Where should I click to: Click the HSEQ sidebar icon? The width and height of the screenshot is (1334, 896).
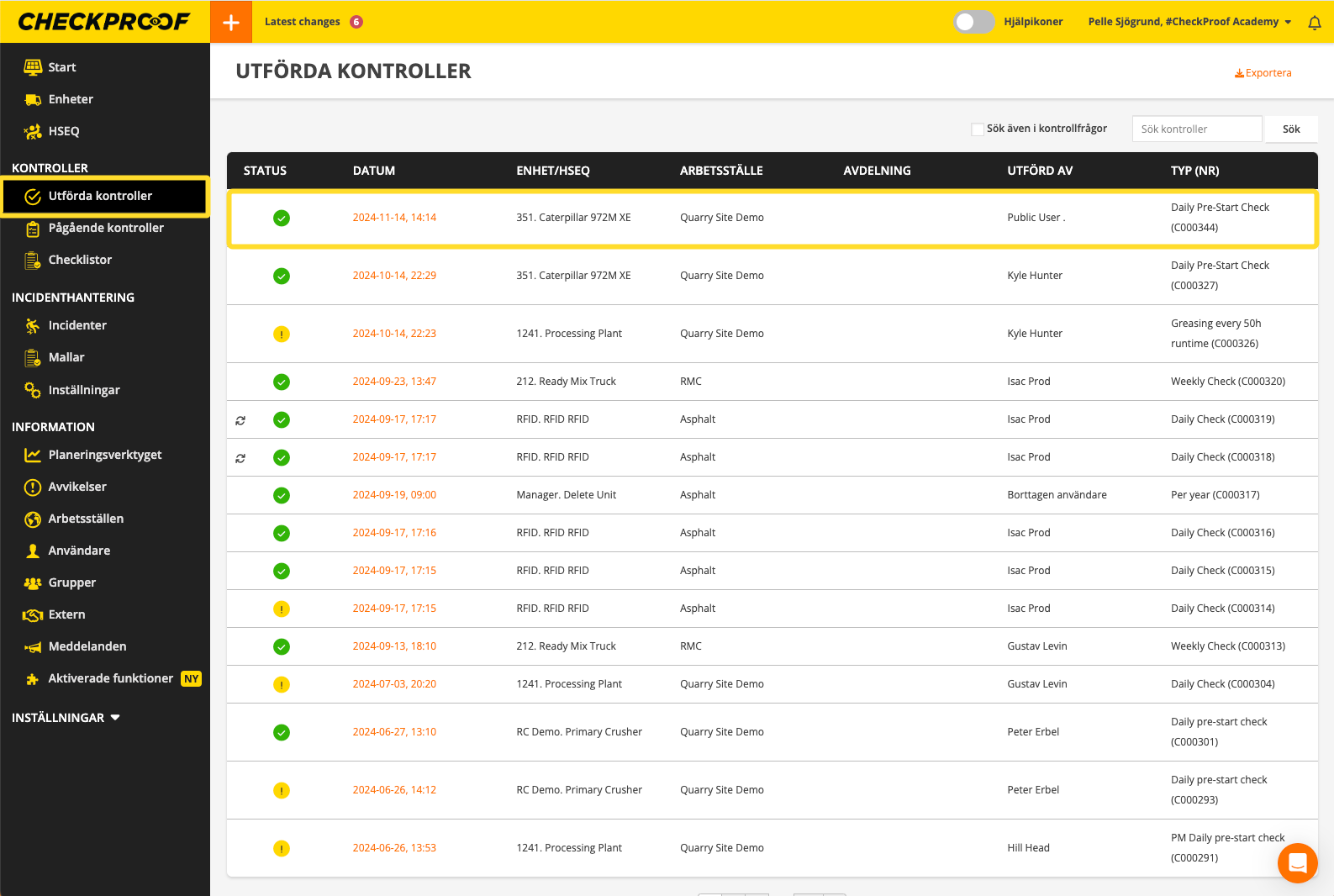pyautogui.click(x=33, y=131)
